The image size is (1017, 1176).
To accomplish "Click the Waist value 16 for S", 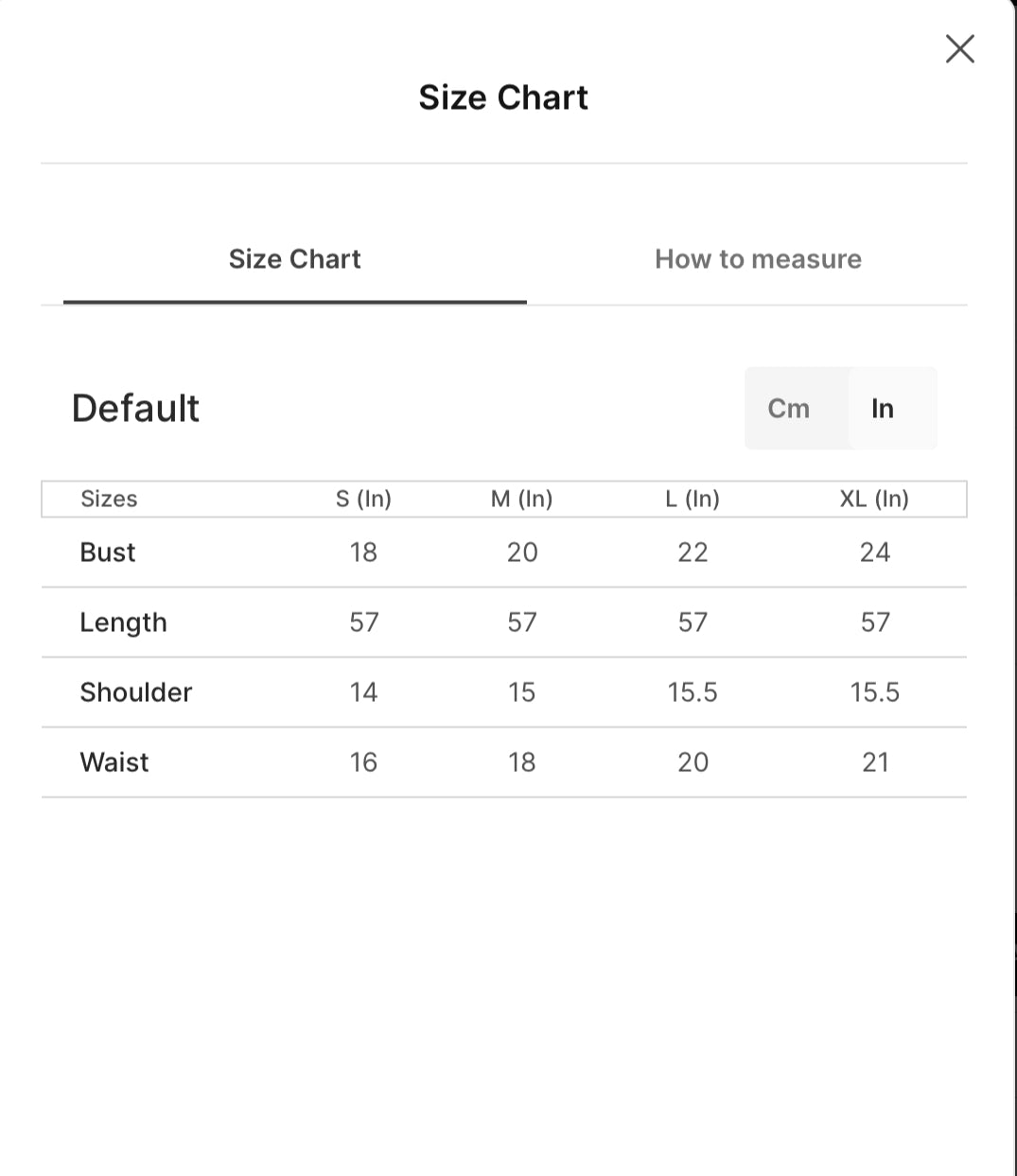I will pos(363,763).
